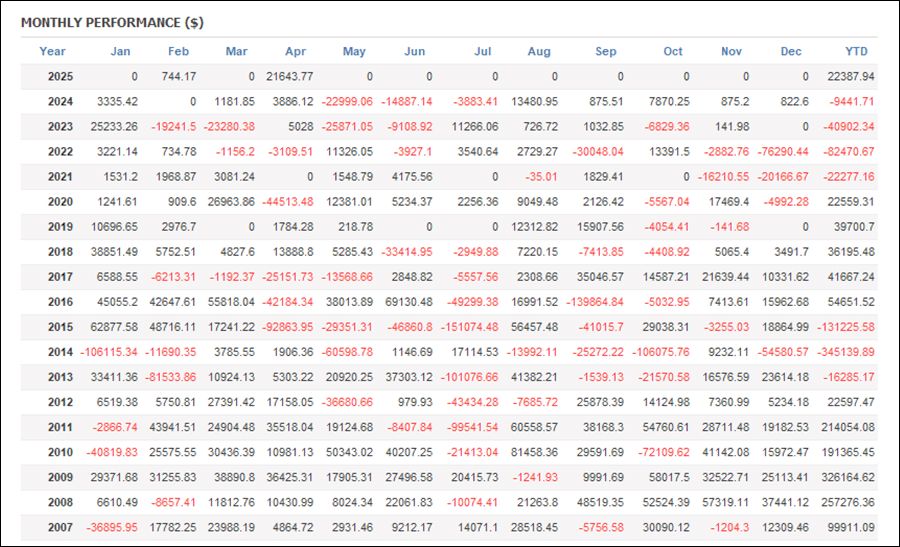Click the 2015 Jul value -151074.48
900x547 pixels.
(x=470, y=327)
